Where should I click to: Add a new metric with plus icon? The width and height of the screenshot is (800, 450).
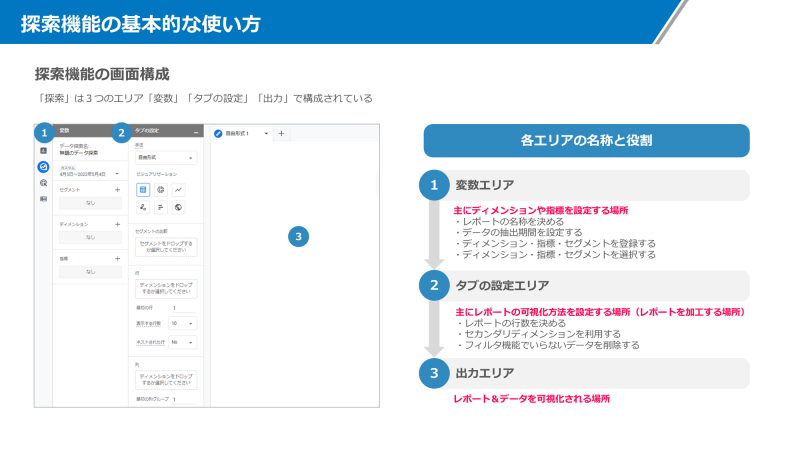117,258
